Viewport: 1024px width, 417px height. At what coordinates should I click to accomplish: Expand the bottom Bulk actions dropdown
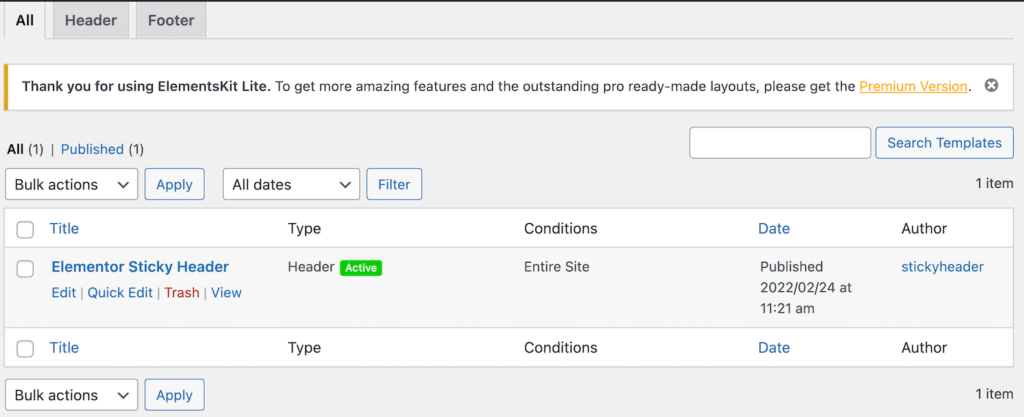click(x=72, y=395)
